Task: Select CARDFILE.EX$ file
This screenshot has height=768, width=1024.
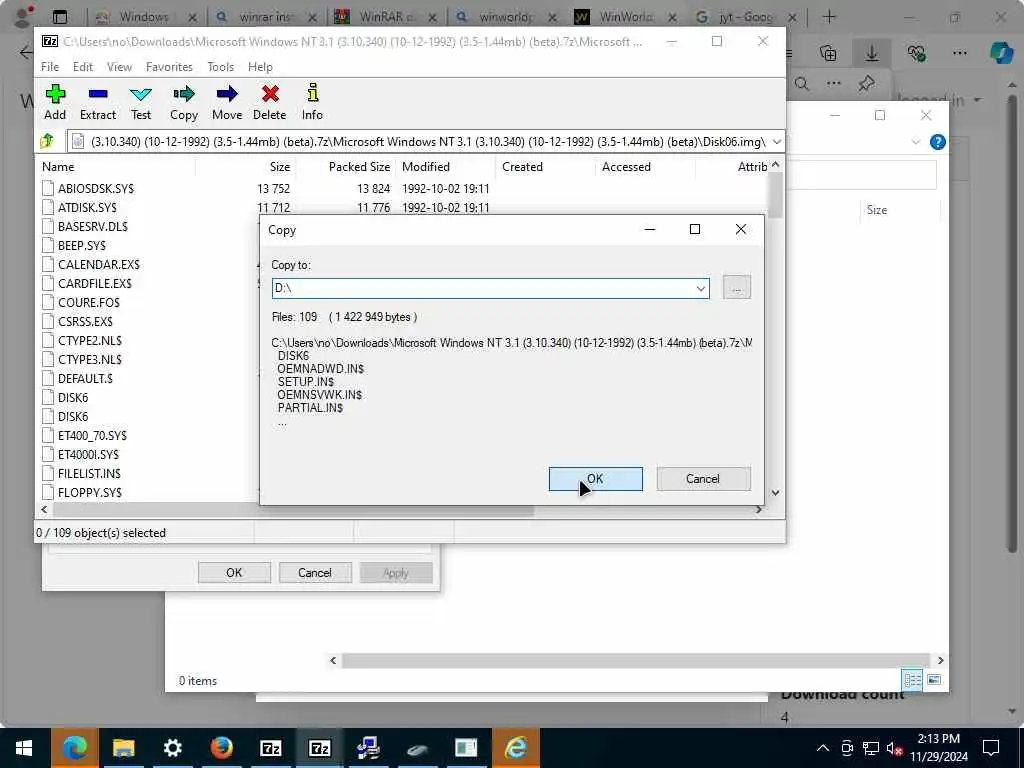Action: pyautogui.click(x=95, y=283)
